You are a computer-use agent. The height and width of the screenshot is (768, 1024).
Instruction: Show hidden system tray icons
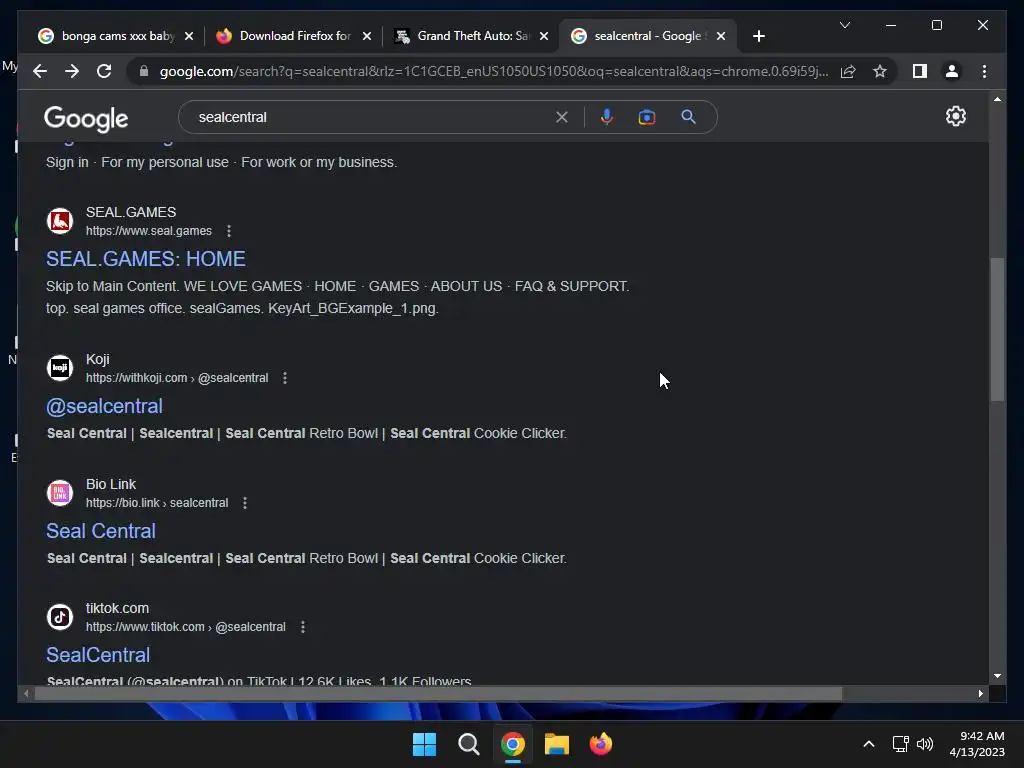click(869, 744)
